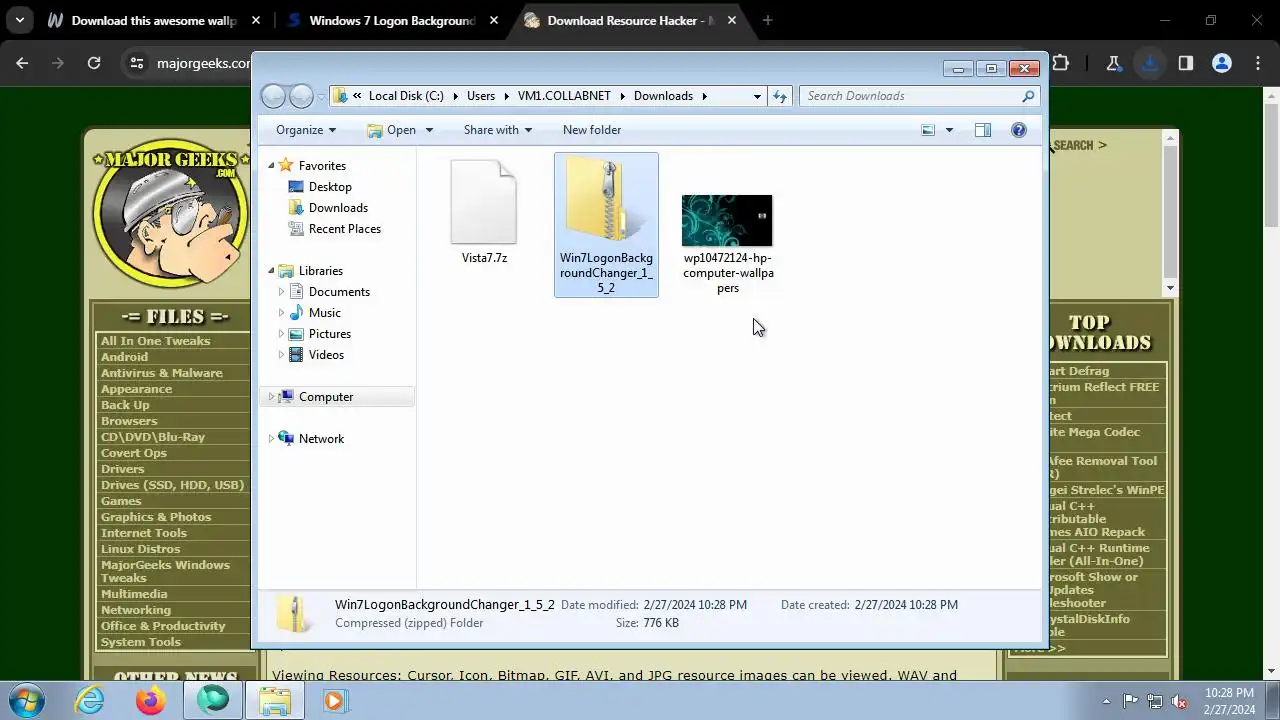Viewport: 1280px width, 720px height.
Task: Click Local Disk (C:) in the breadcrumb
Action: (x=406, y=96)
